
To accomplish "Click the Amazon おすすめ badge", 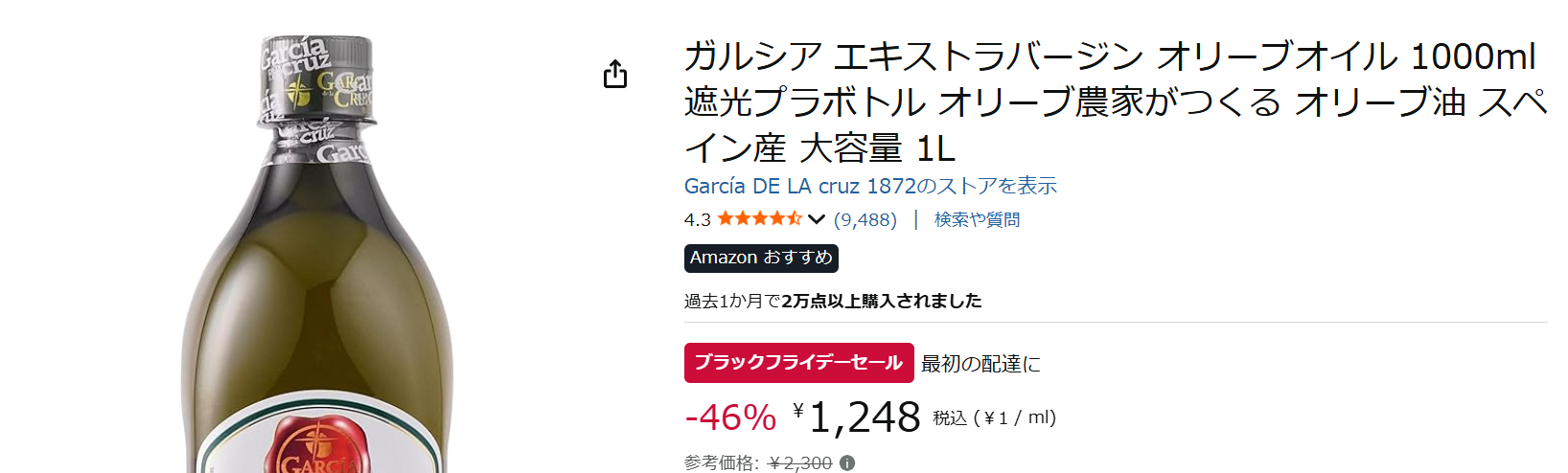I will (x=761, y=258).
